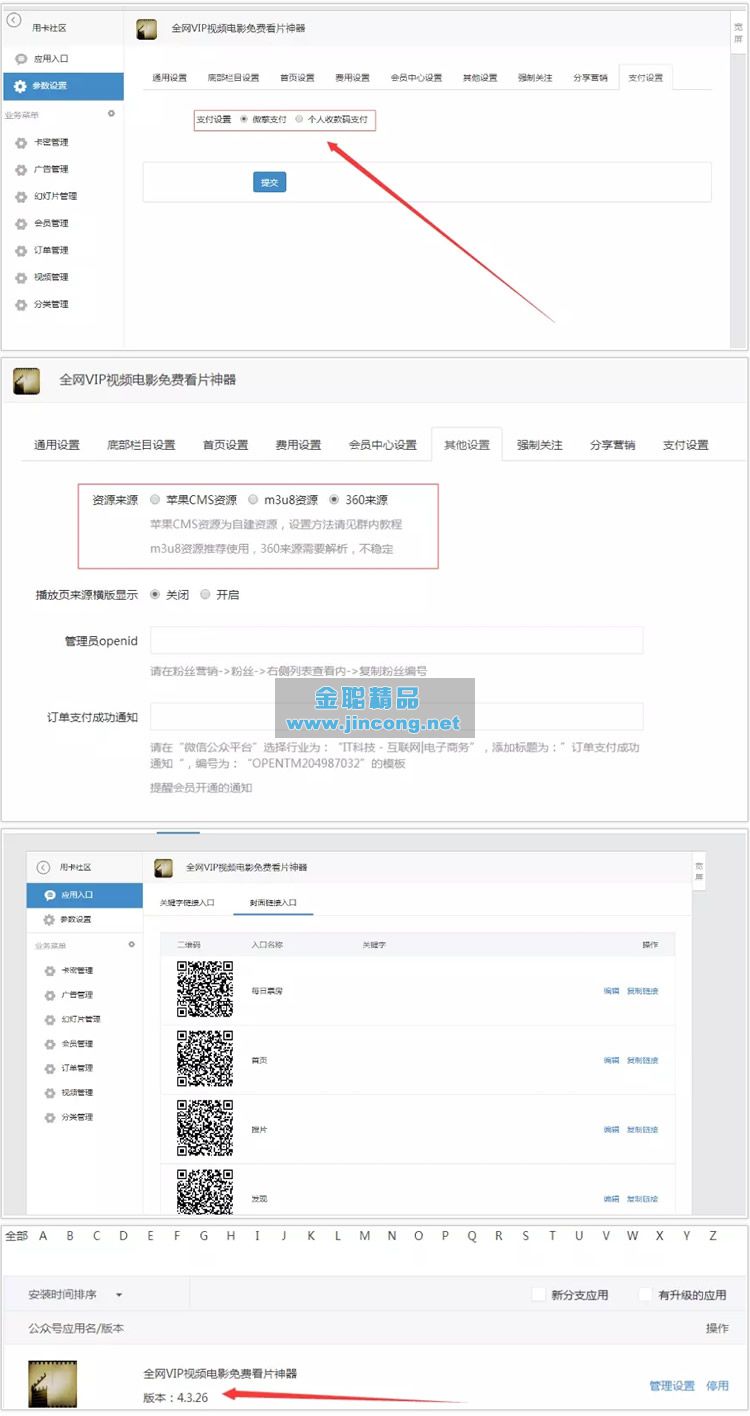Click the back arrow icon in the QR-code entry window
The width and height of the screenshot is (750, 1416).
tap(43, 868)
